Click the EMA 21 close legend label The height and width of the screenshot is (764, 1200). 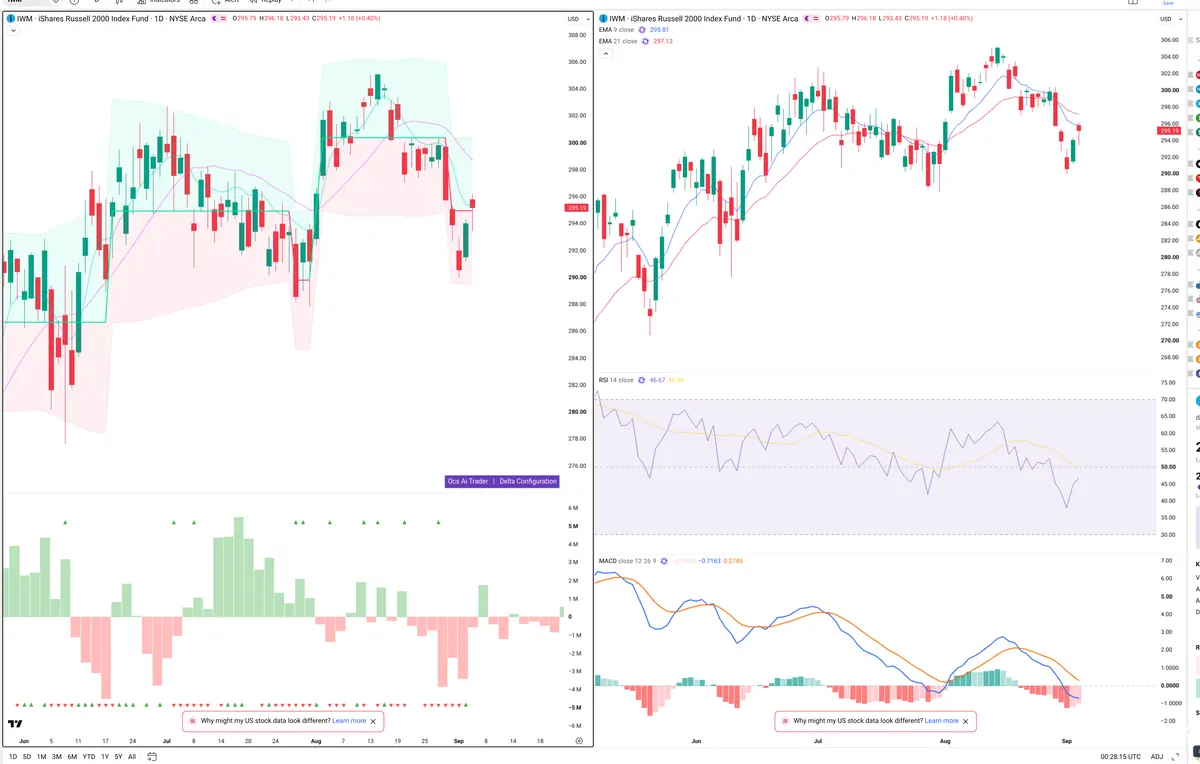tap(617, 41)
